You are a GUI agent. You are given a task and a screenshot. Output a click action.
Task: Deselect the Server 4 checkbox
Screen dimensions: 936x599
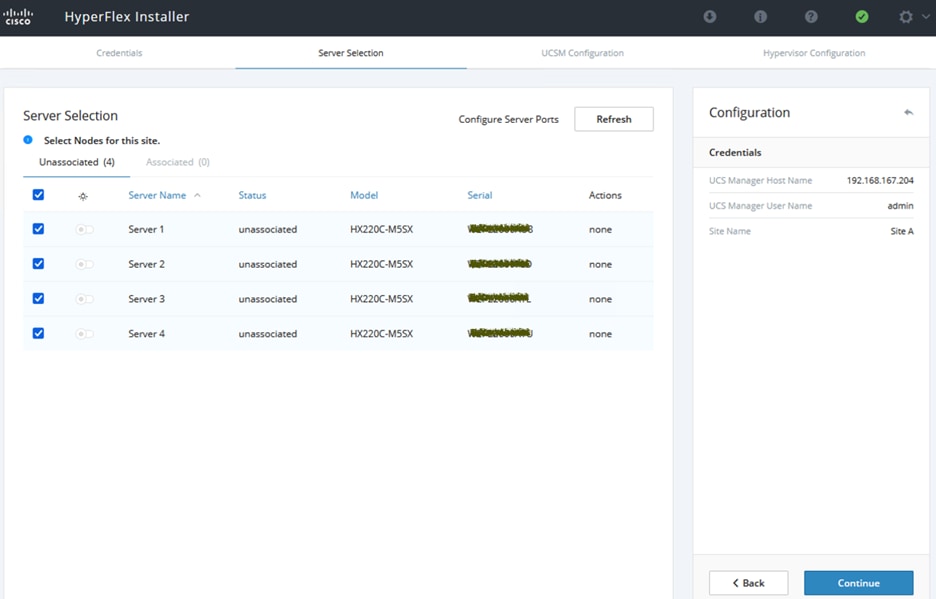[39, 333]
